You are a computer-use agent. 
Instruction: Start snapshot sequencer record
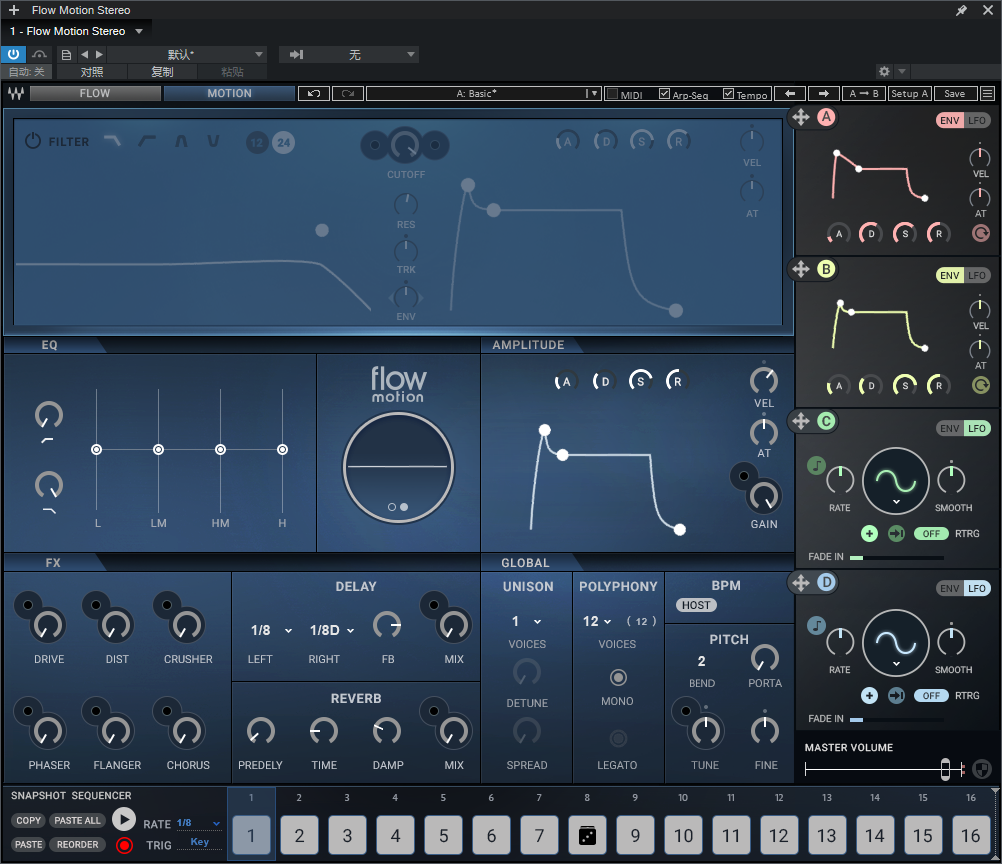124,845
